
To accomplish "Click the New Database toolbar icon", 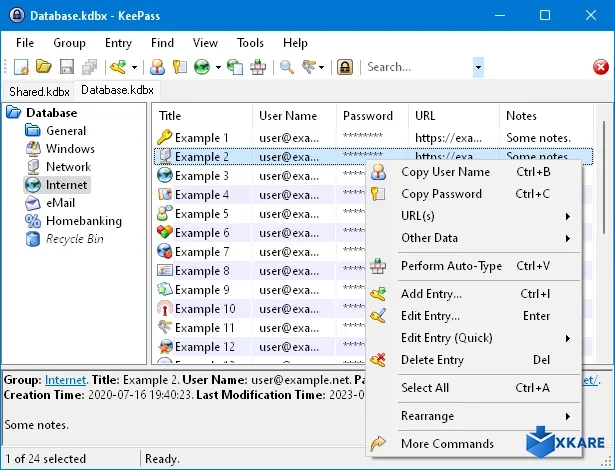I will point(21,67).
